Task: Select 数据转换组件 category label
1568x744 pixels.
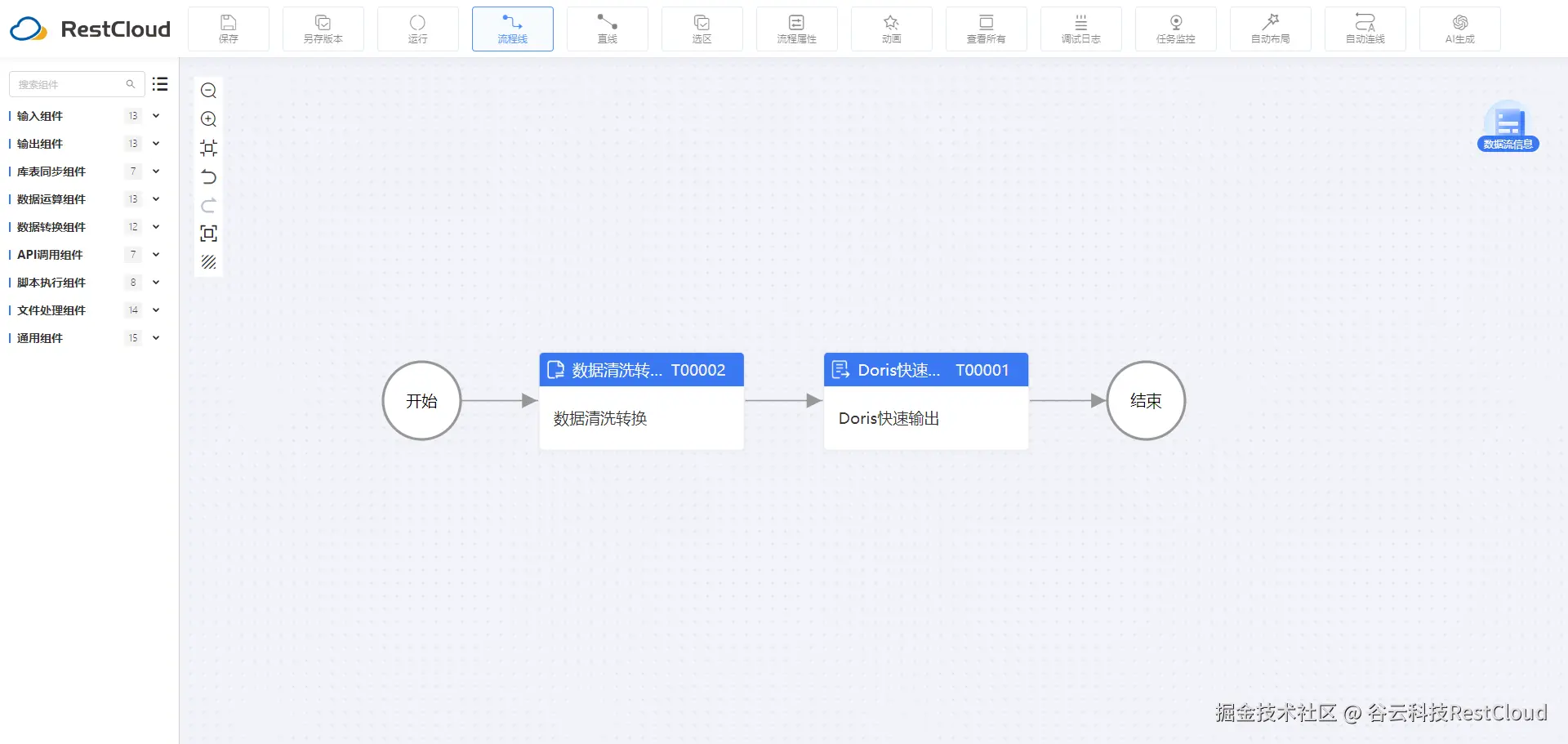Action: click(51, 227)
